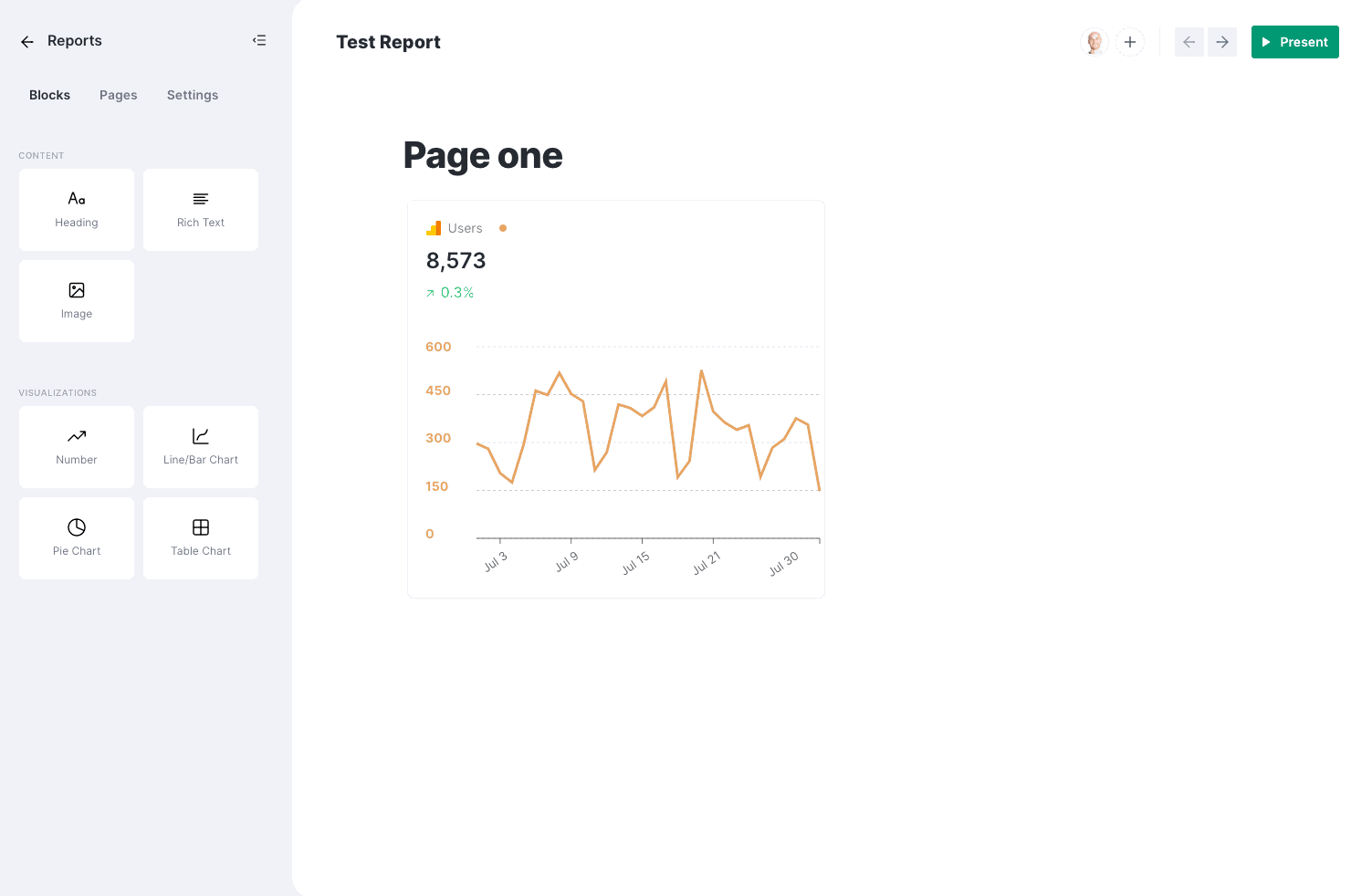Insert an Image block
Image resolution: width=1372 pixels, height=896 pixels.
(77, 301)
